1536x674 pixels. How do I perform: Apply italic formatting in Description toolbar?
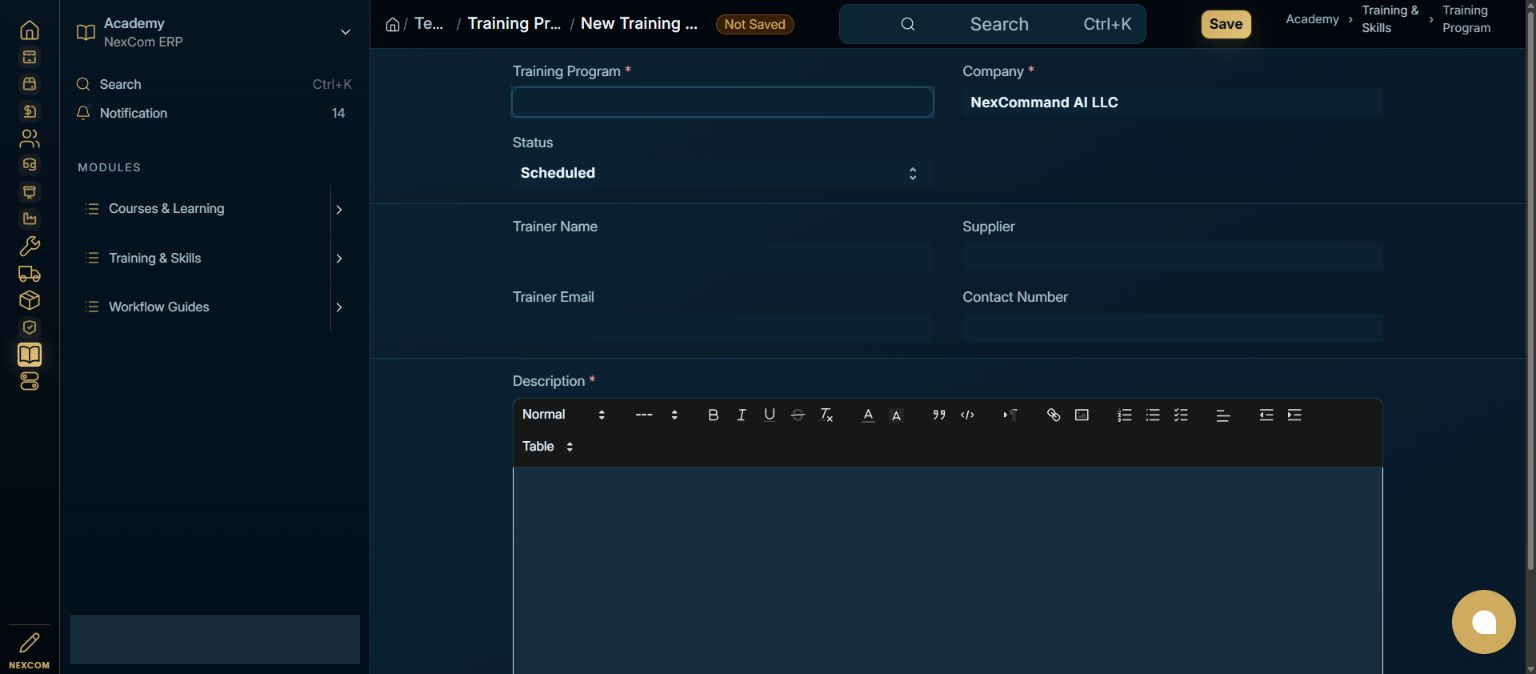[741, 415]
